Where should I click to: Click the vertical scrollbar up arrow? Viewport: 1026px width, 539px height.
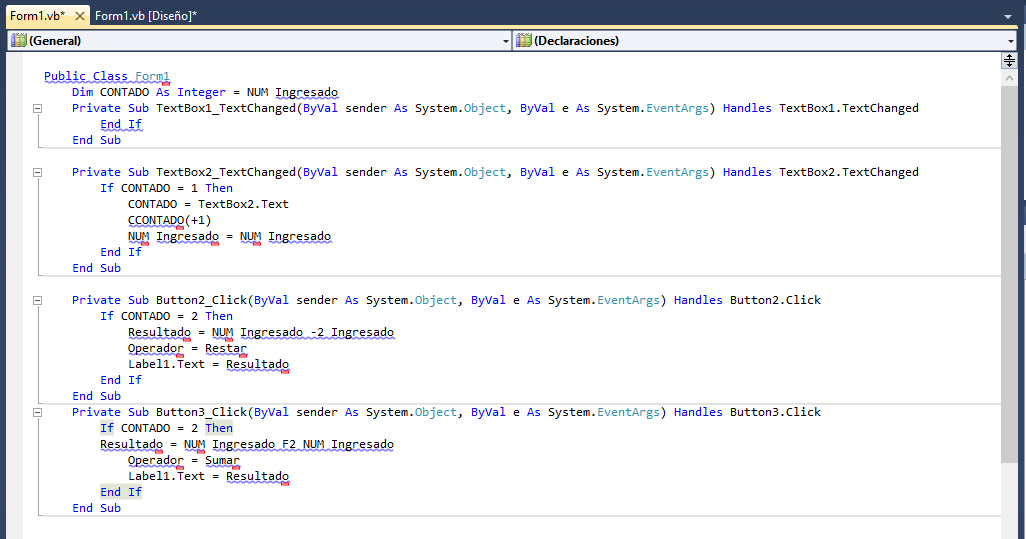point(1009,78)
